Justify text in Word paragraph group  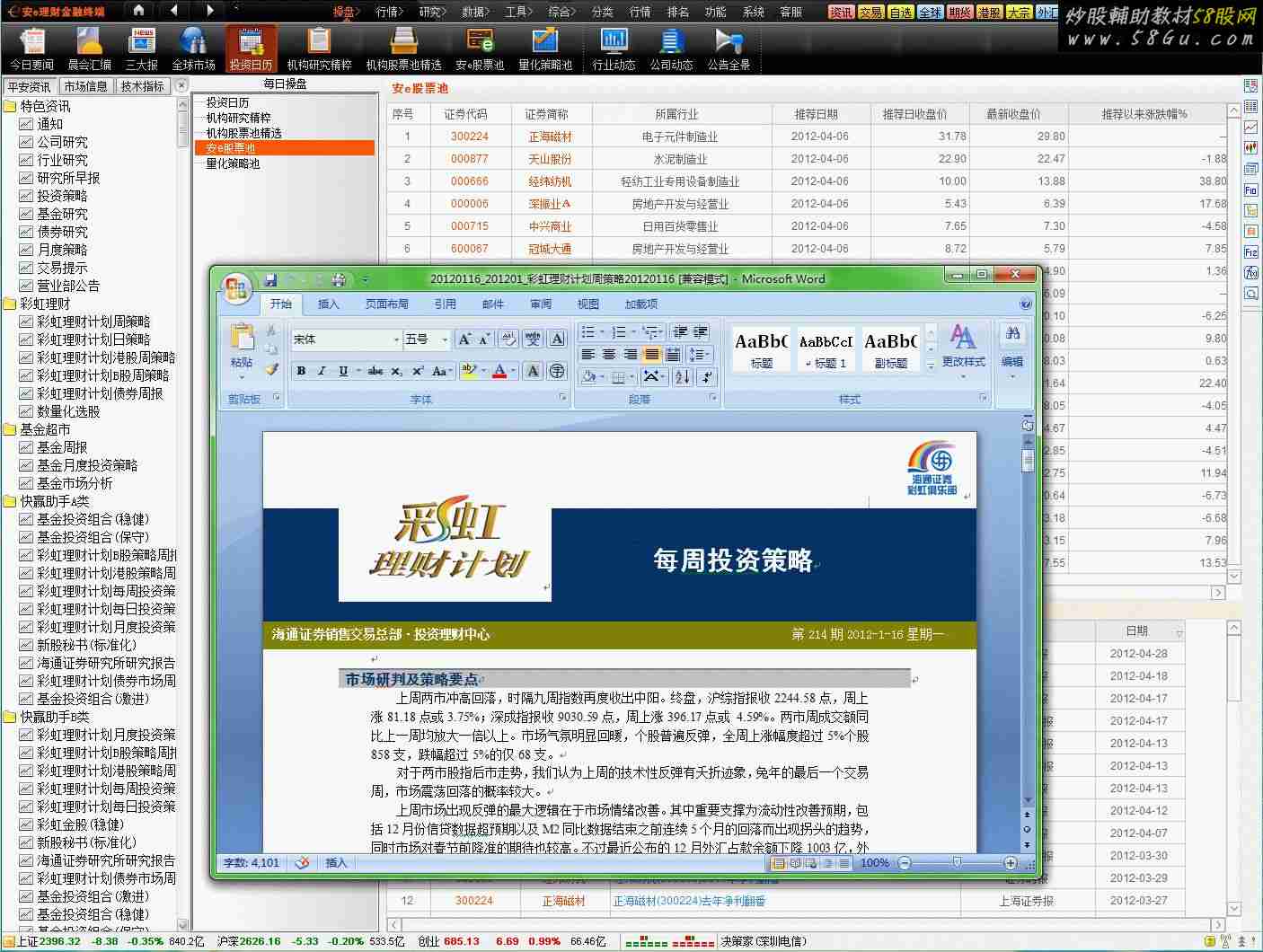pyautogui.click(x=651, y=355)
